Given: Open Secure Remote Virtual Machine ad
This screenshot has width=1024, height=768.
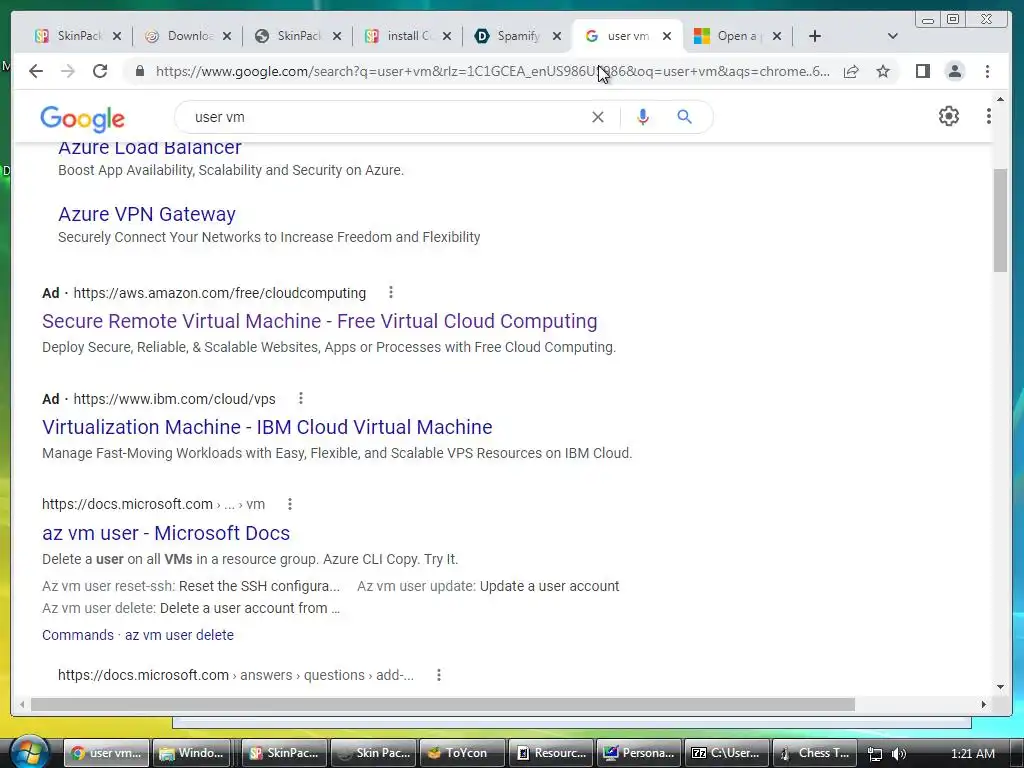Looking at the screenshot, I should coord(319,321).
